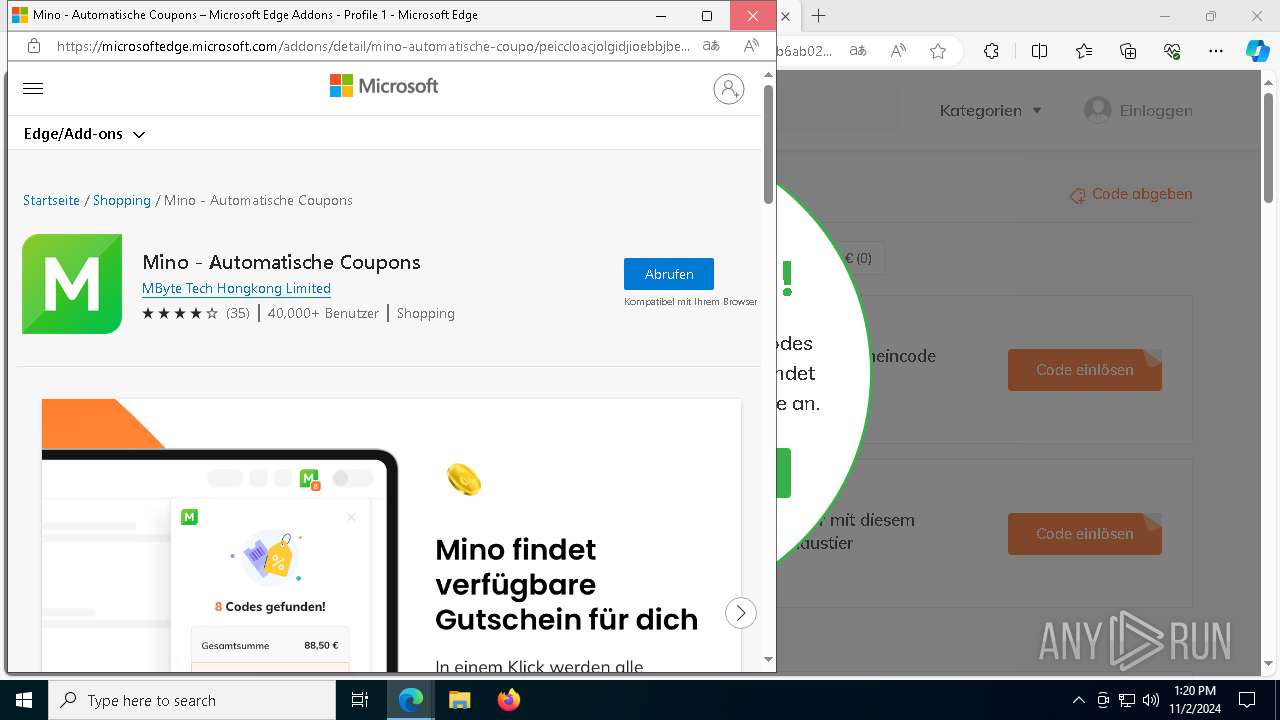Open Collections icon in Edge toolbar
1280x720 pixels.
tap(1128, 52)
